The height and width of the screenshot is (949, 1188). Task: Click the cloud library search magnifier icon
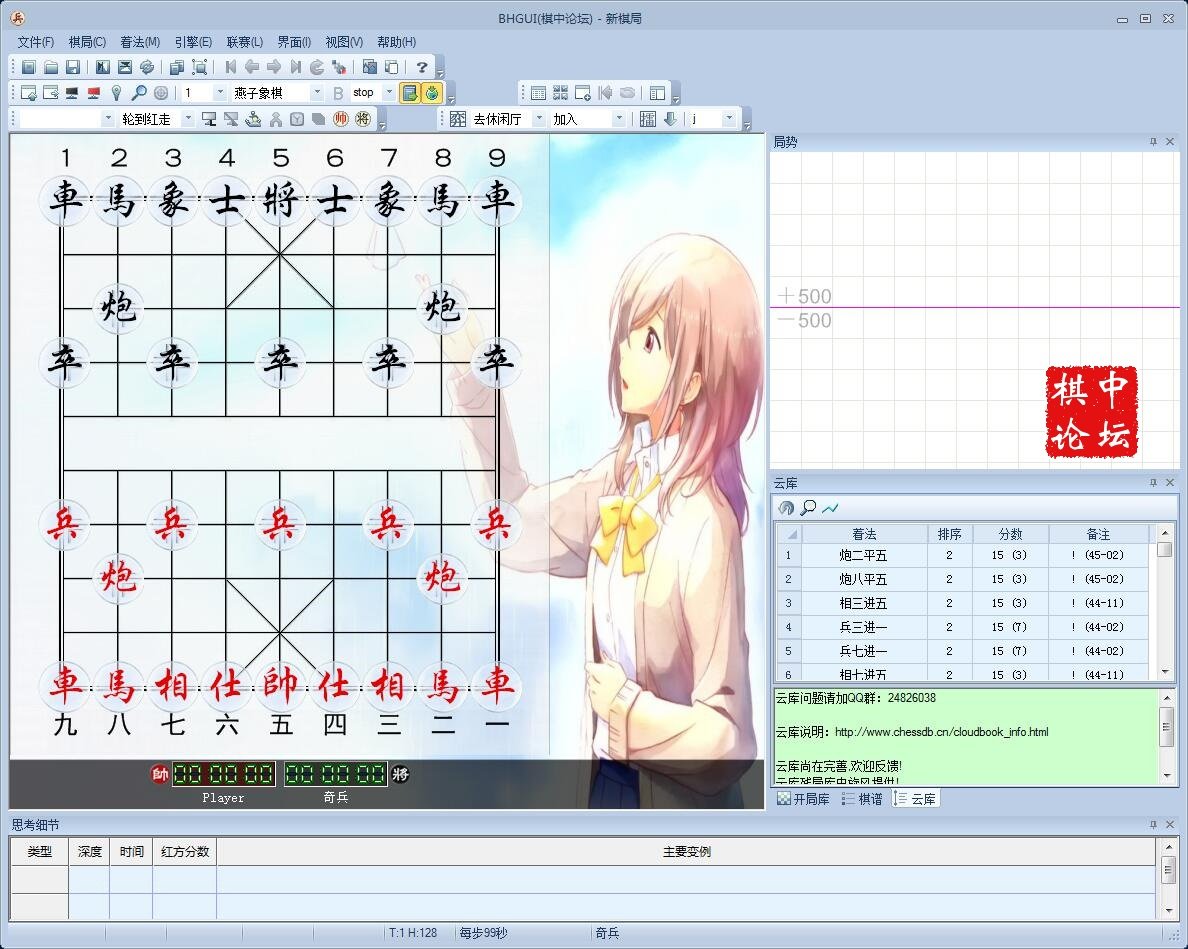coord(808,507)
